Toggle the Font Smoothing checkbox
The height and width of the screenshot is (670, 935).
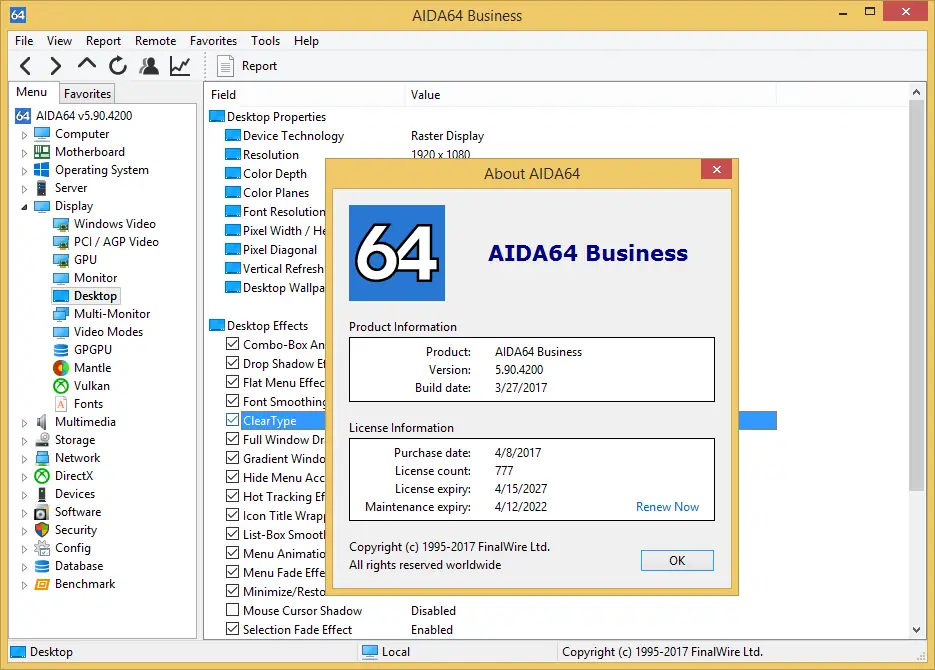pos(233,401)
